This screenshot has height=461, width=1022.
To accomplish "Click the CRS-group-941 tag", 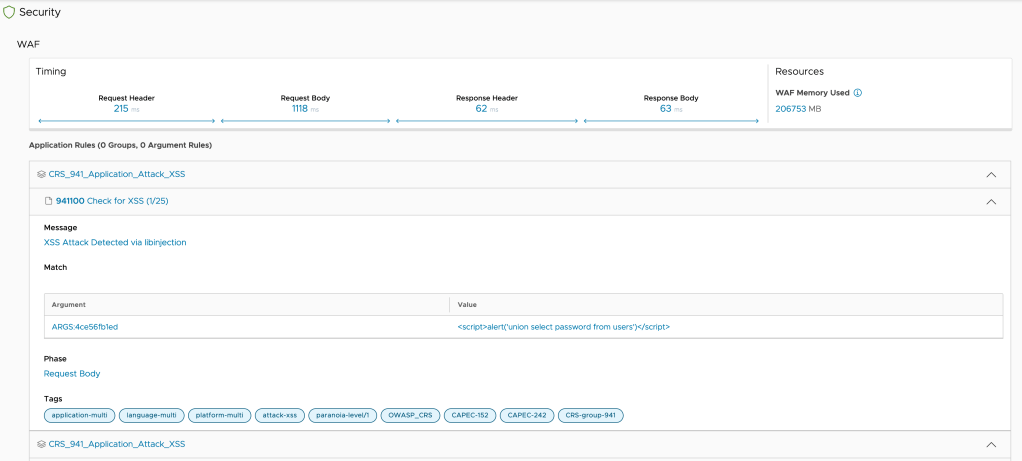I will (590, 415).
